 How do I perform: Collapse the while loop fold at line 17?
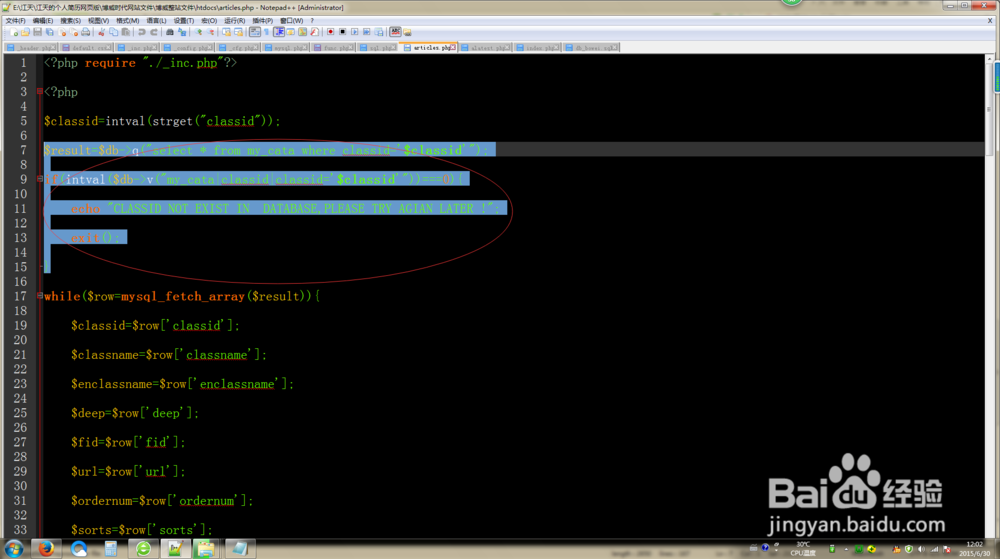pyautogui.click(x=40, y=296)
